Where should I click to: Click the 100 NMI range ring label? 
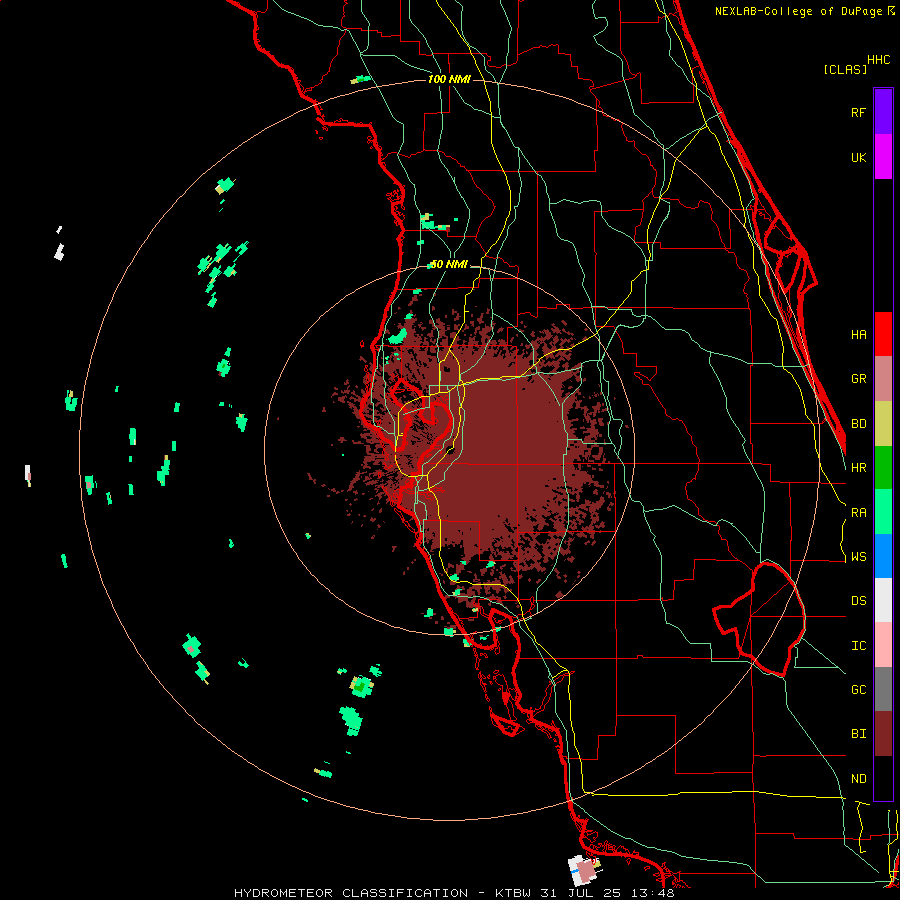(449, 79)
